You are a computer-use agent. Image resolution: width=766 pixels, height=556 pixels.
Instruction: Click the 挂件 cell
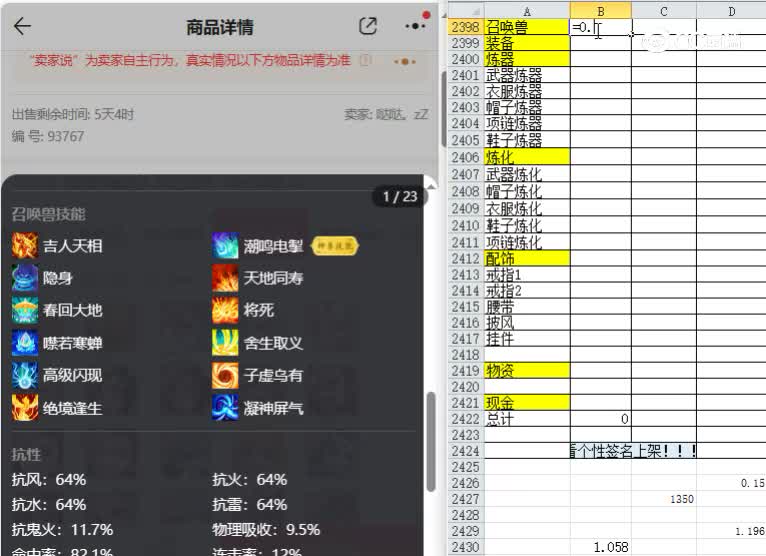pos(527,339)
